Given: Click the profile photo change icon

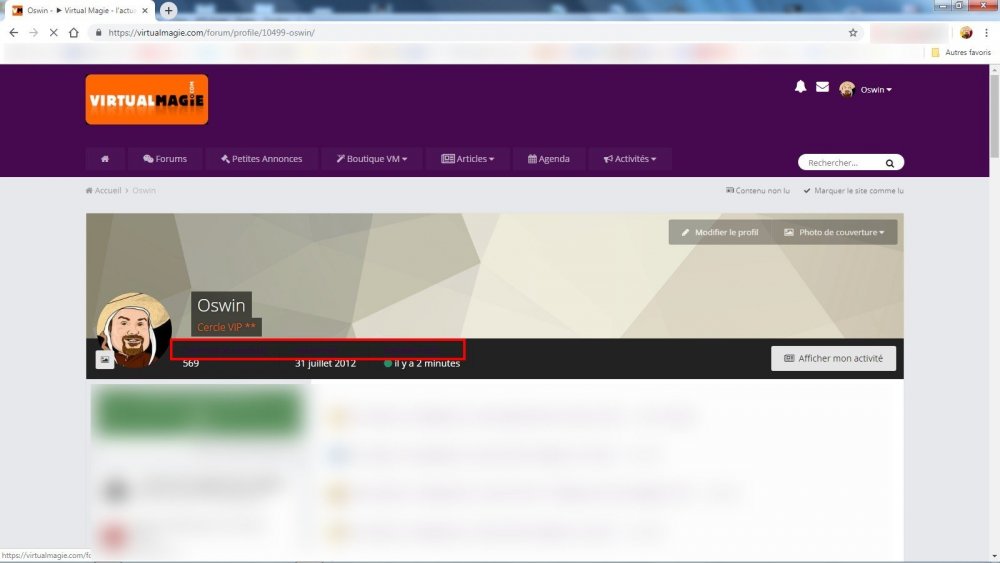Looking at the screenshot, I should click(x=105, y=360).
